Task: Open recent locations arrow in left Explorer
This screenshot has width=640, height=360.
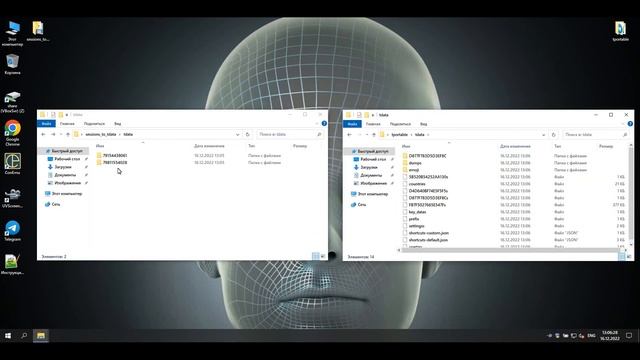Action: (x=61, y=134)
